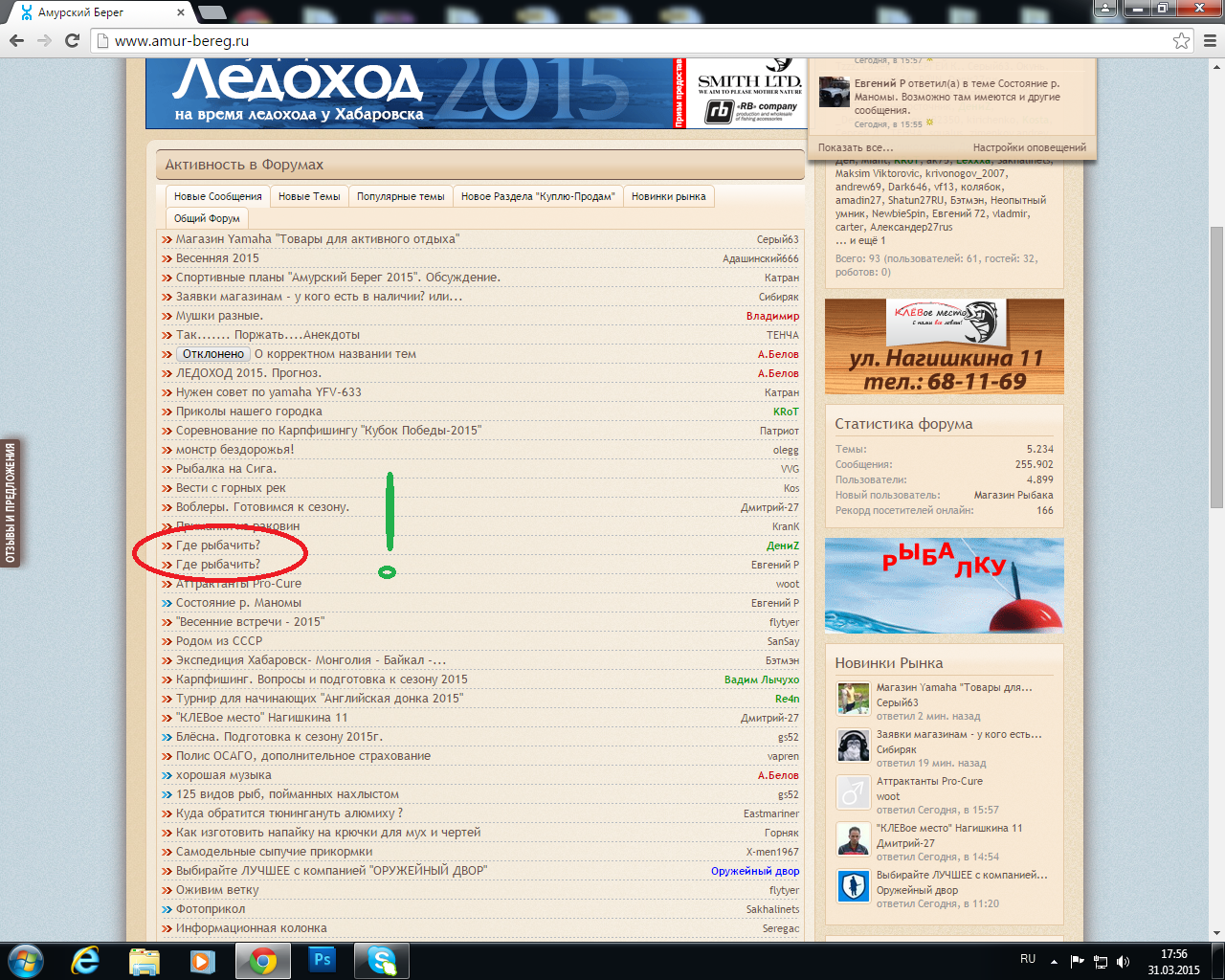Select the Новые Темы tab

tap(308, 196)
